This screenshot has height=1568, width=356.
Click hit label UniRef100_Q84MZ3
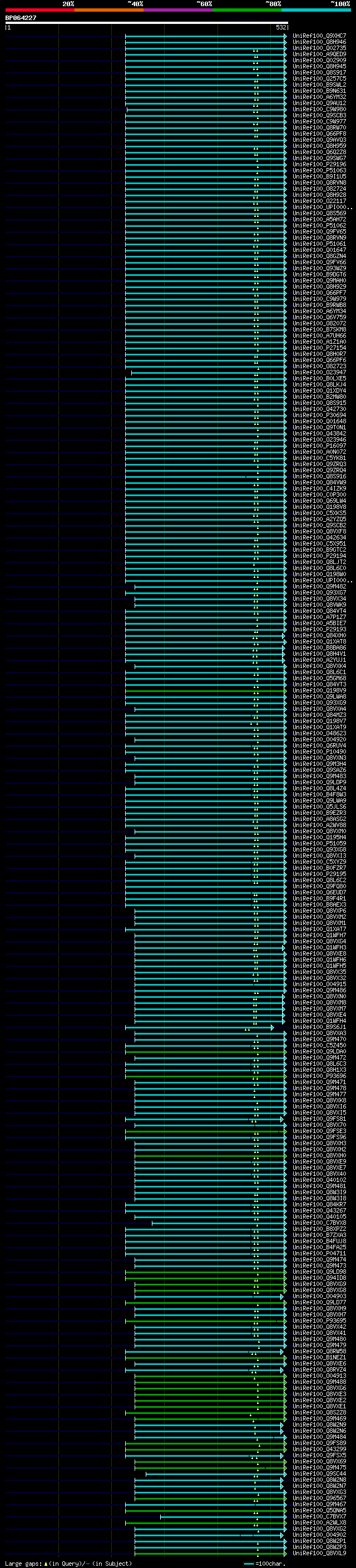coord(319,715)
